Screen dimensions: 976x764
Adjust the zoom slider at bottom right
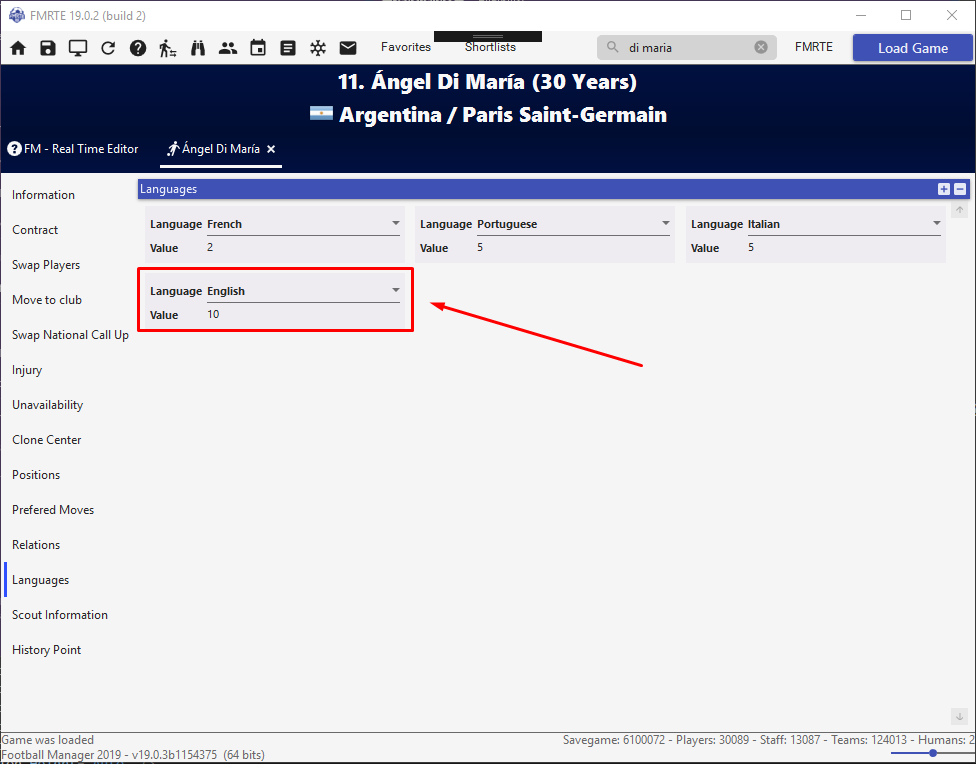tap(932, 753)
